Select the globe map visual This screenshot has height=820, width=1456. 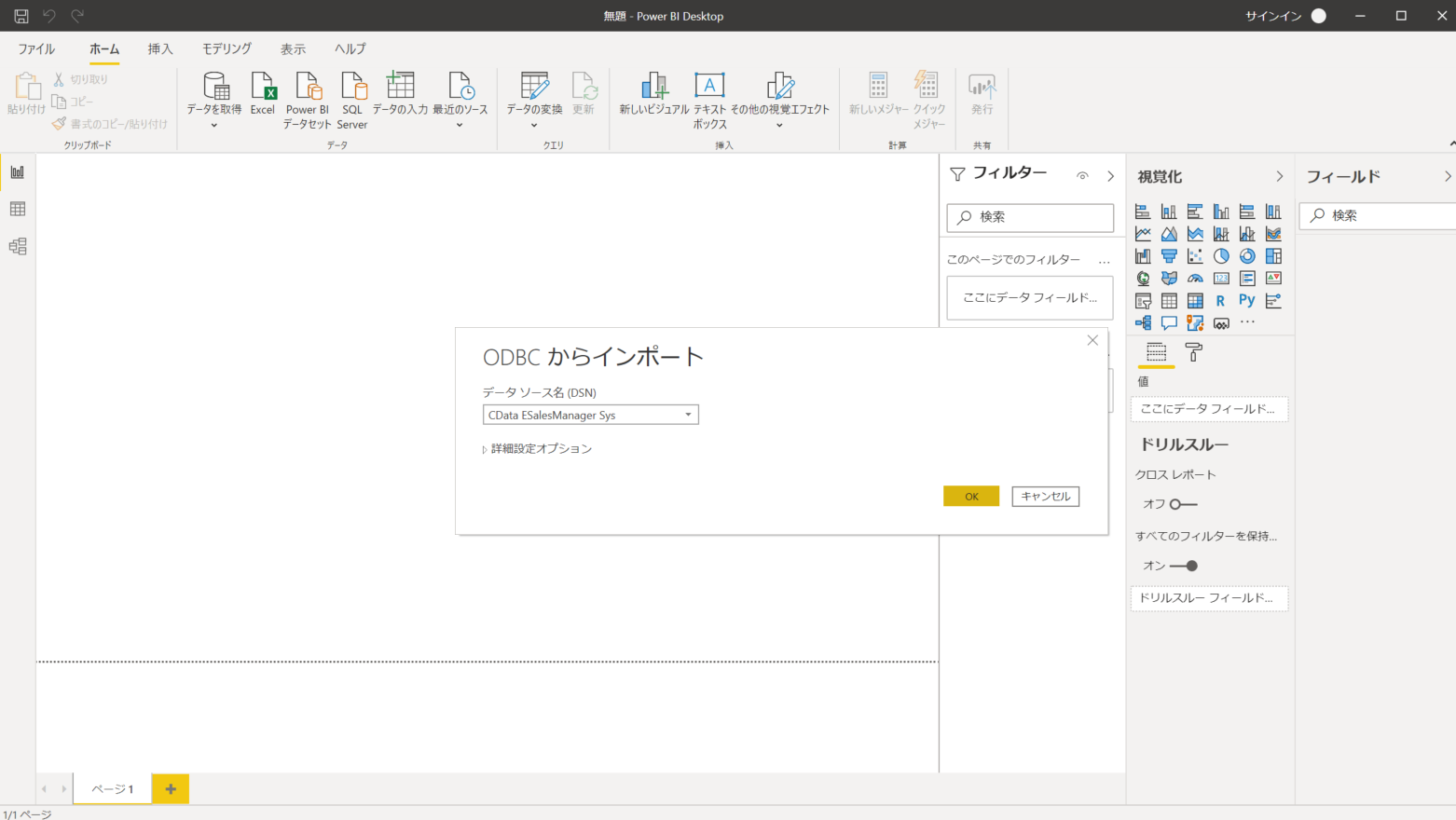[x=1143, y=279]
